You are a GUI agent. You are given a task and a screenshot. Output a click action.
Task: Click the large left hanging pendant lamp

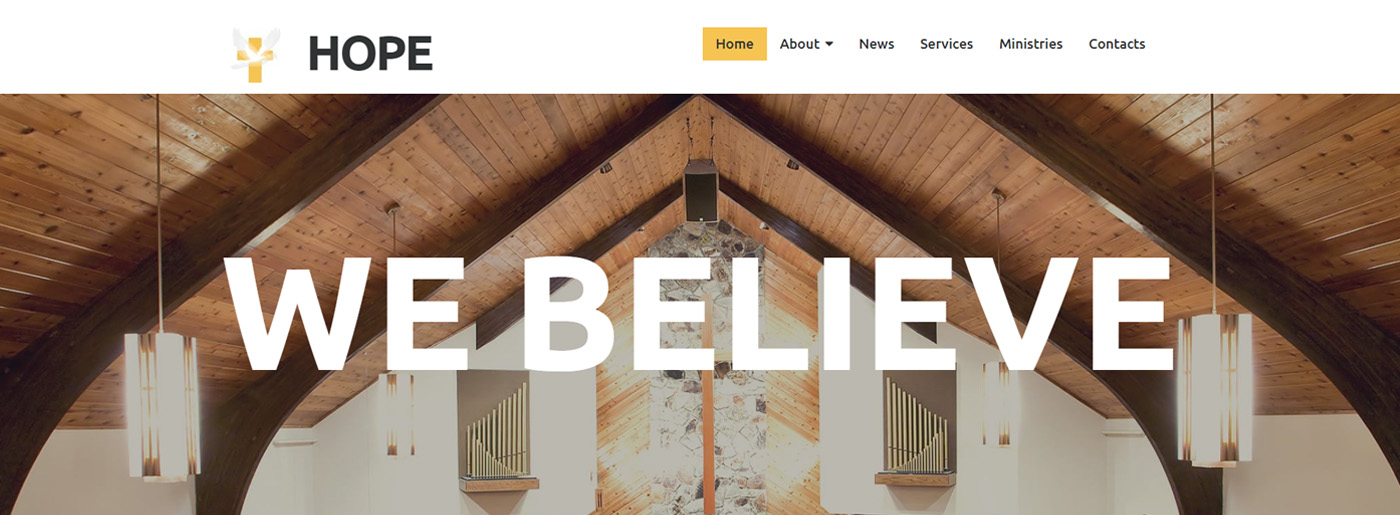coord(161,404)
